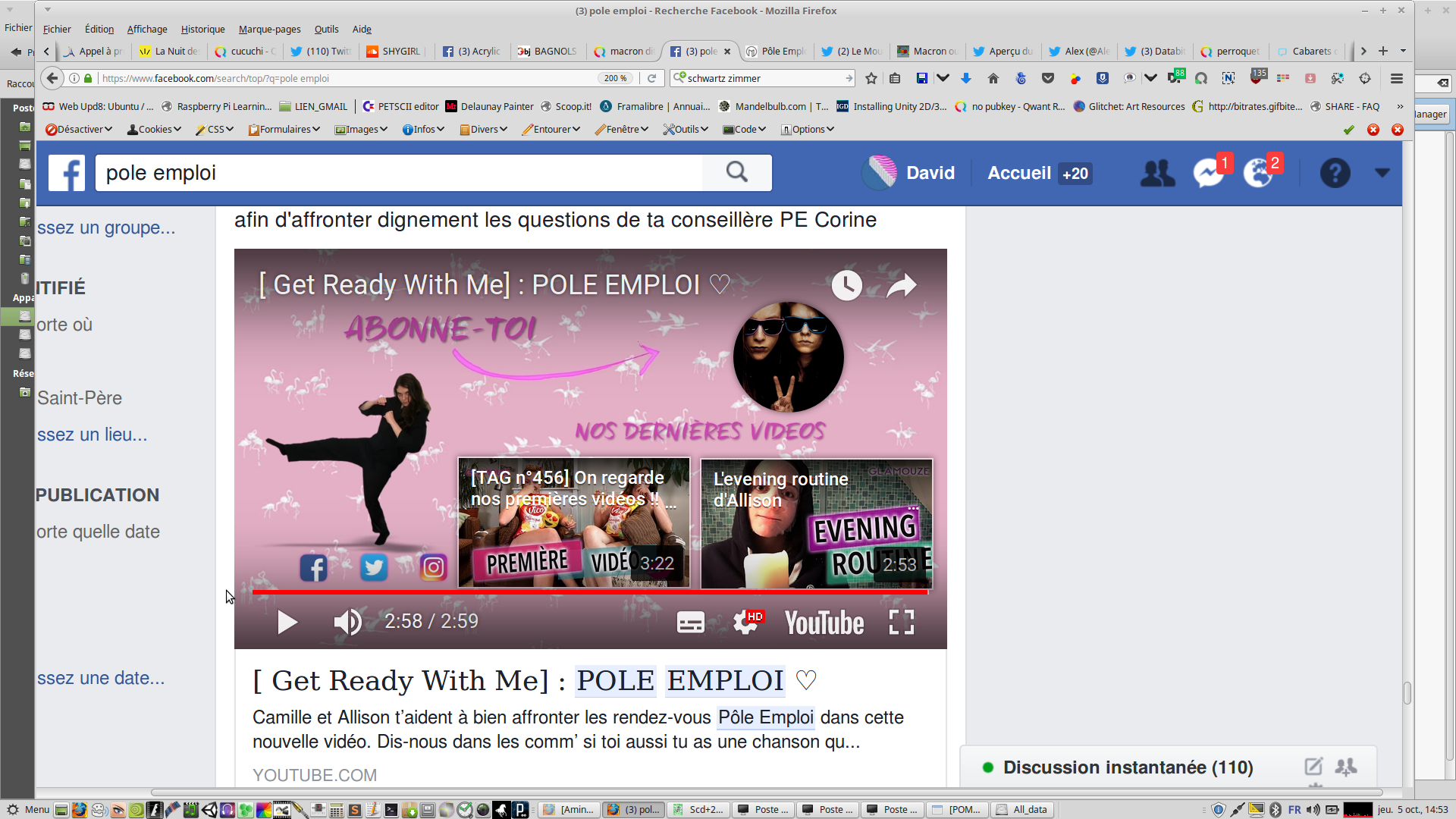This screenshot has height=819, width=1456.
Task: Click the red video progress bar
Action: (x=588, y=591)
